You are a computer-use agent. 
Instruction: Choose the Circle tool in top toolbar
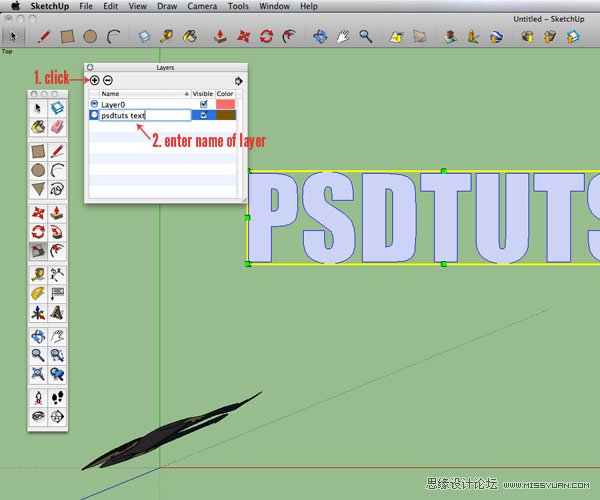click(90, 37)
